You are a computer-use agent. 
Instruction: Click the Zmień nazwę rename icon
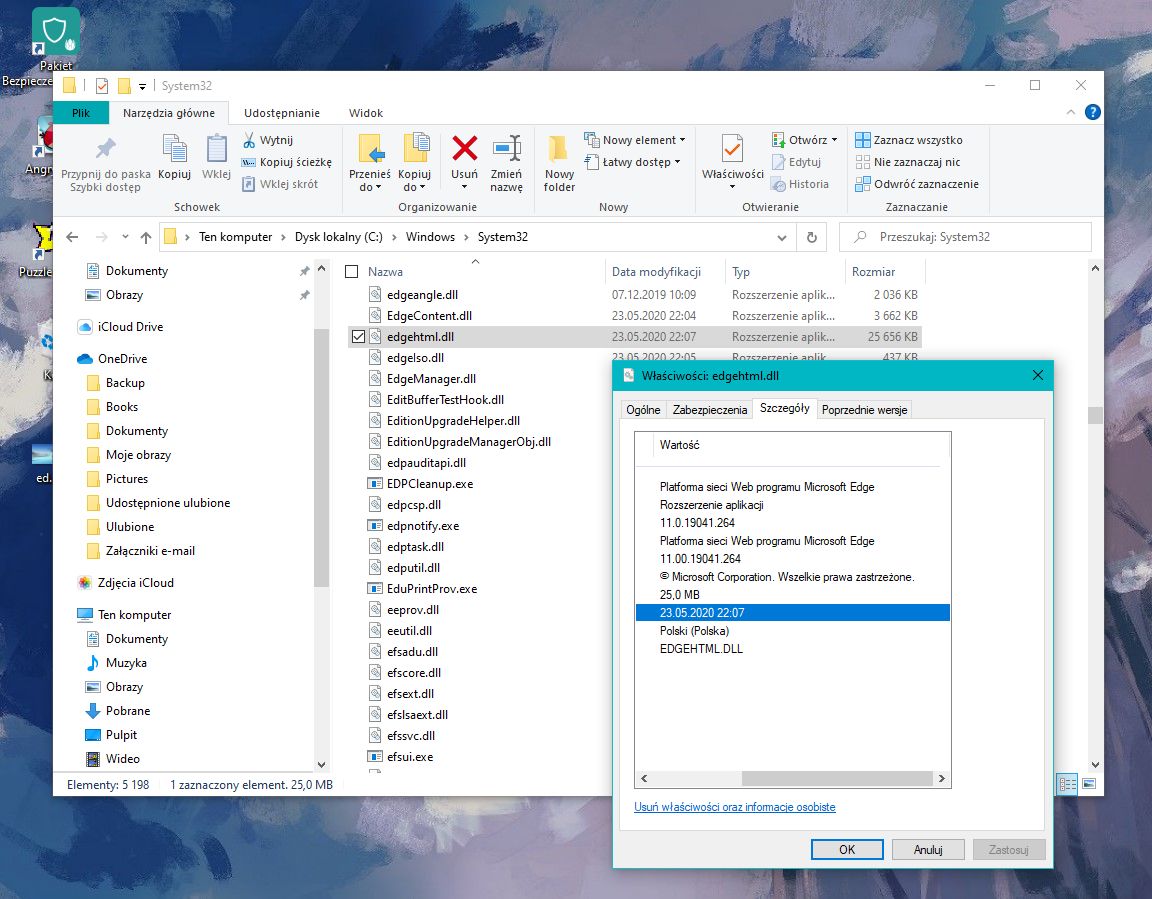coord(507,148)
